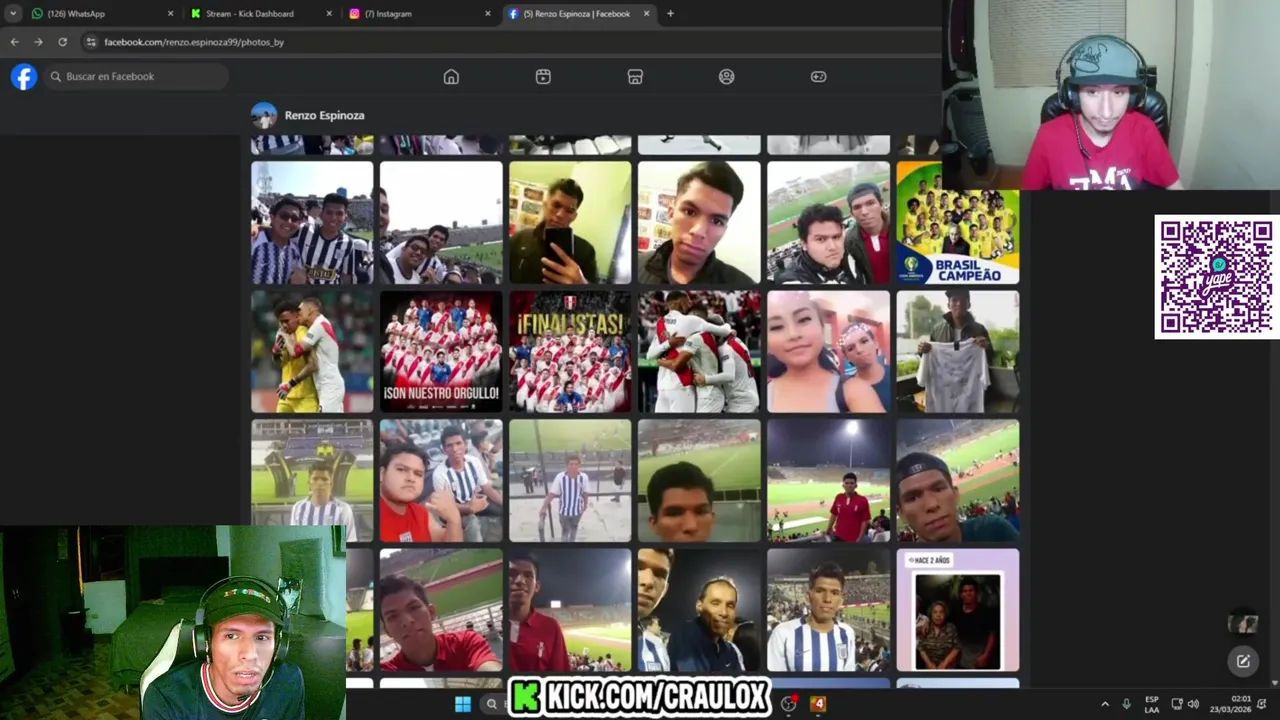Image resolution: width=1280 pixels, height=720 pixels.
Task: Open the notifications bell in taskbar
Action: [x=1261, y=704]
